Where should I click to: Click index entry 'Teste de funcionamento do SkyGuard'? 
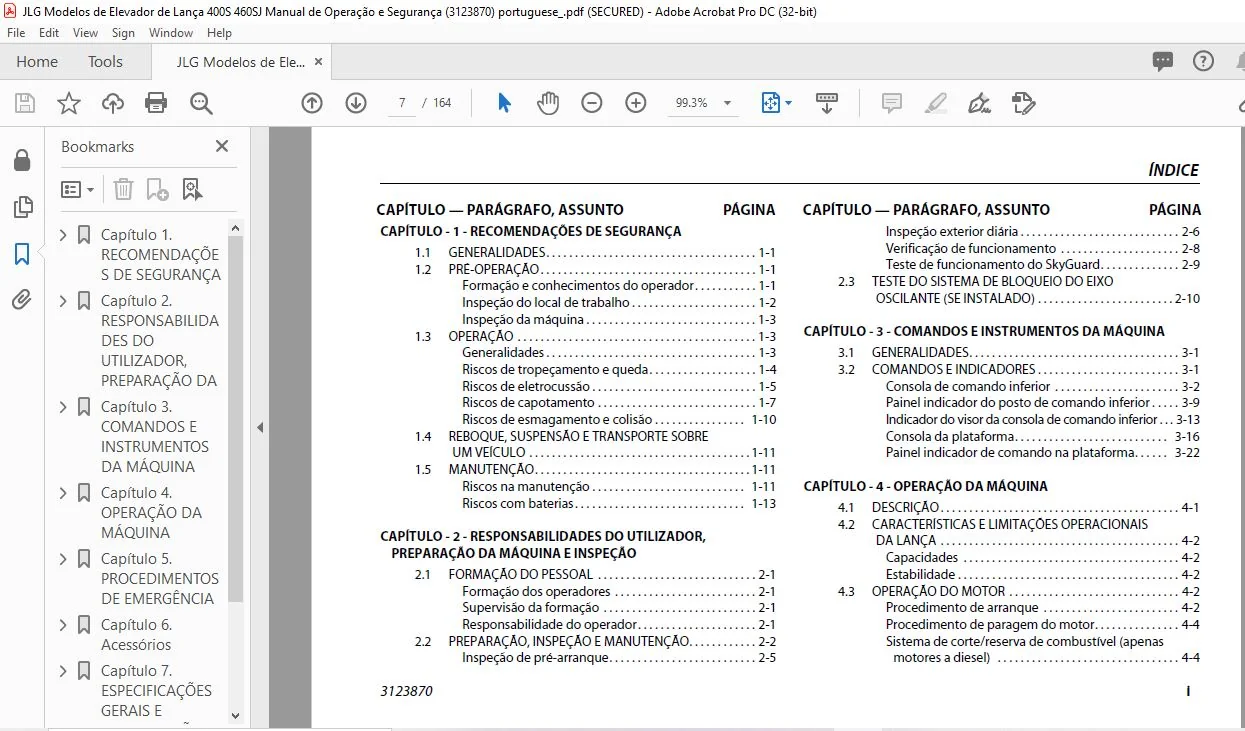pyautogui.click(x=993, y=265)
